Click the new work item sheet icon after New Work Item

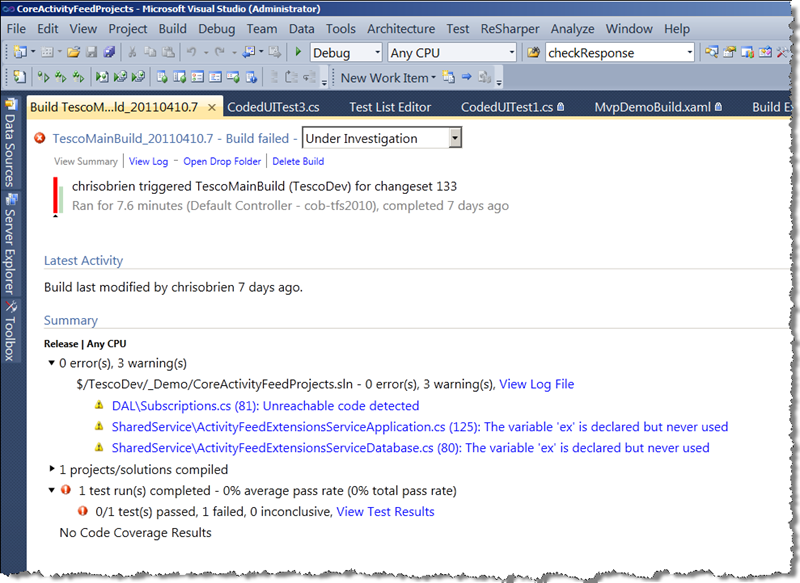pos(448,77)
